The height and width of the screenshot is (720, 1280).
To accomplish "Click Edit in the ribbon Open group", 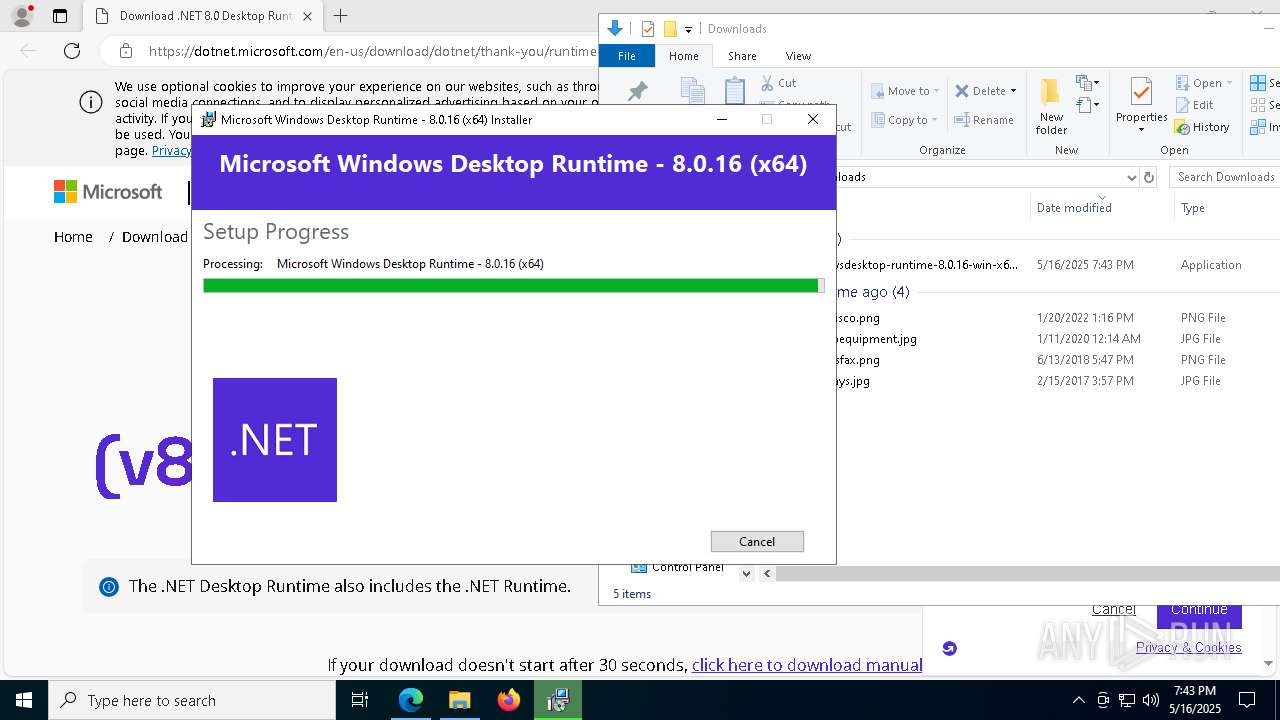I will 1195,105.
